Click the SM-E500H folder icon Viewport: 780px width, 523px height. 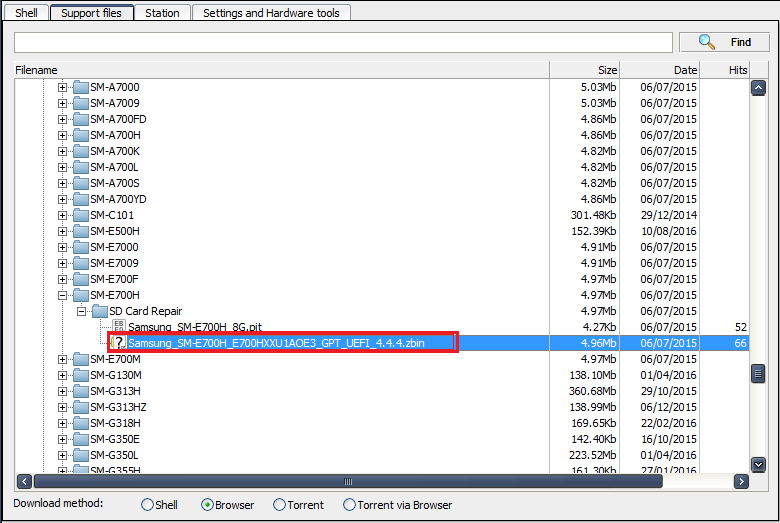(x=81, y=231)
